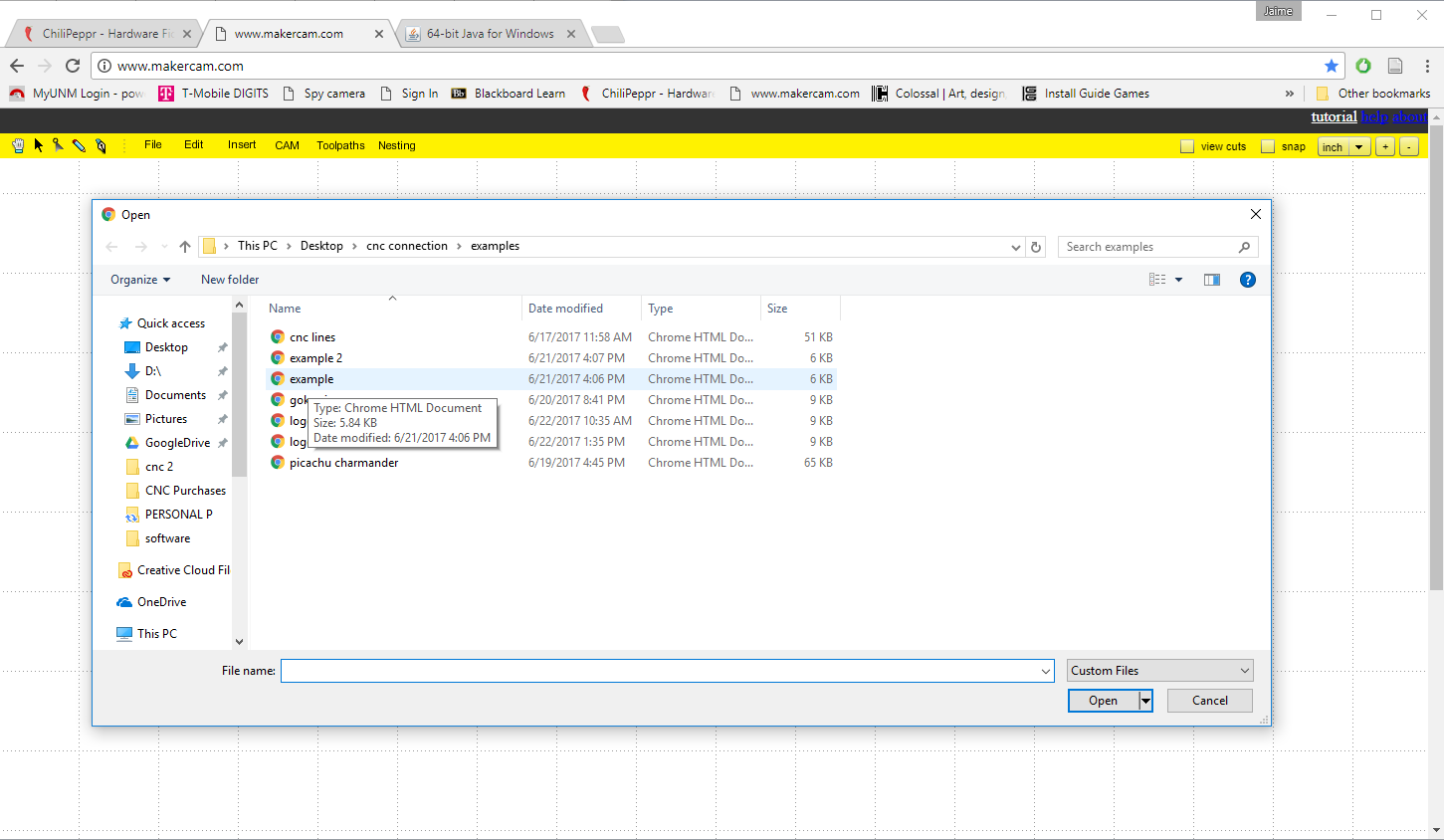1444x840 pixels.
Task: Expand the view options arrow
Action: [1179, 280]
